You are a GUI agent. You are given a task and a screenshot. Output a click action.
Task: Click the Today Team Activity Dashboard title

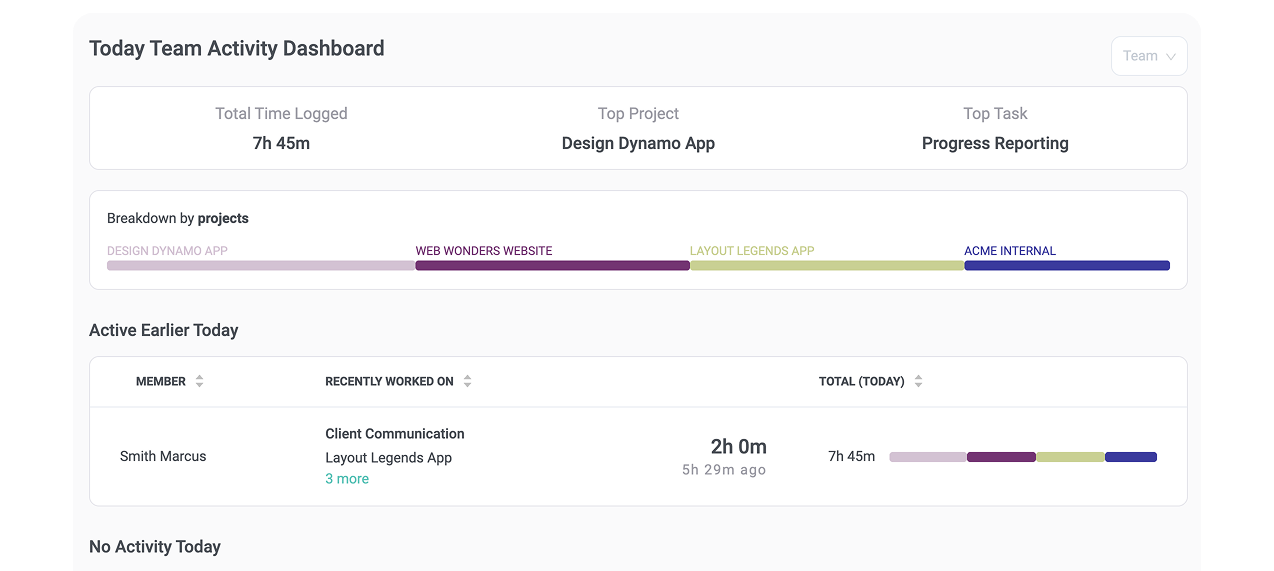237,48
